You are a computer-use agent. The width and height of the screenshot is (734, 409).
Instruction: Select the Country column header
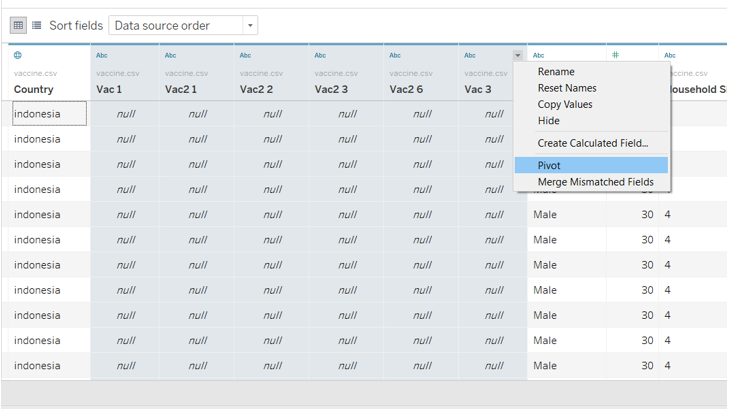click(x=34, y=89)
